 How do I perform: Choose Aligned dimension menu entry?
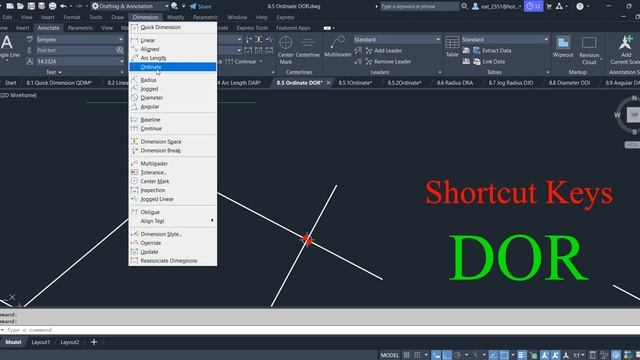(x=173, y=49)
